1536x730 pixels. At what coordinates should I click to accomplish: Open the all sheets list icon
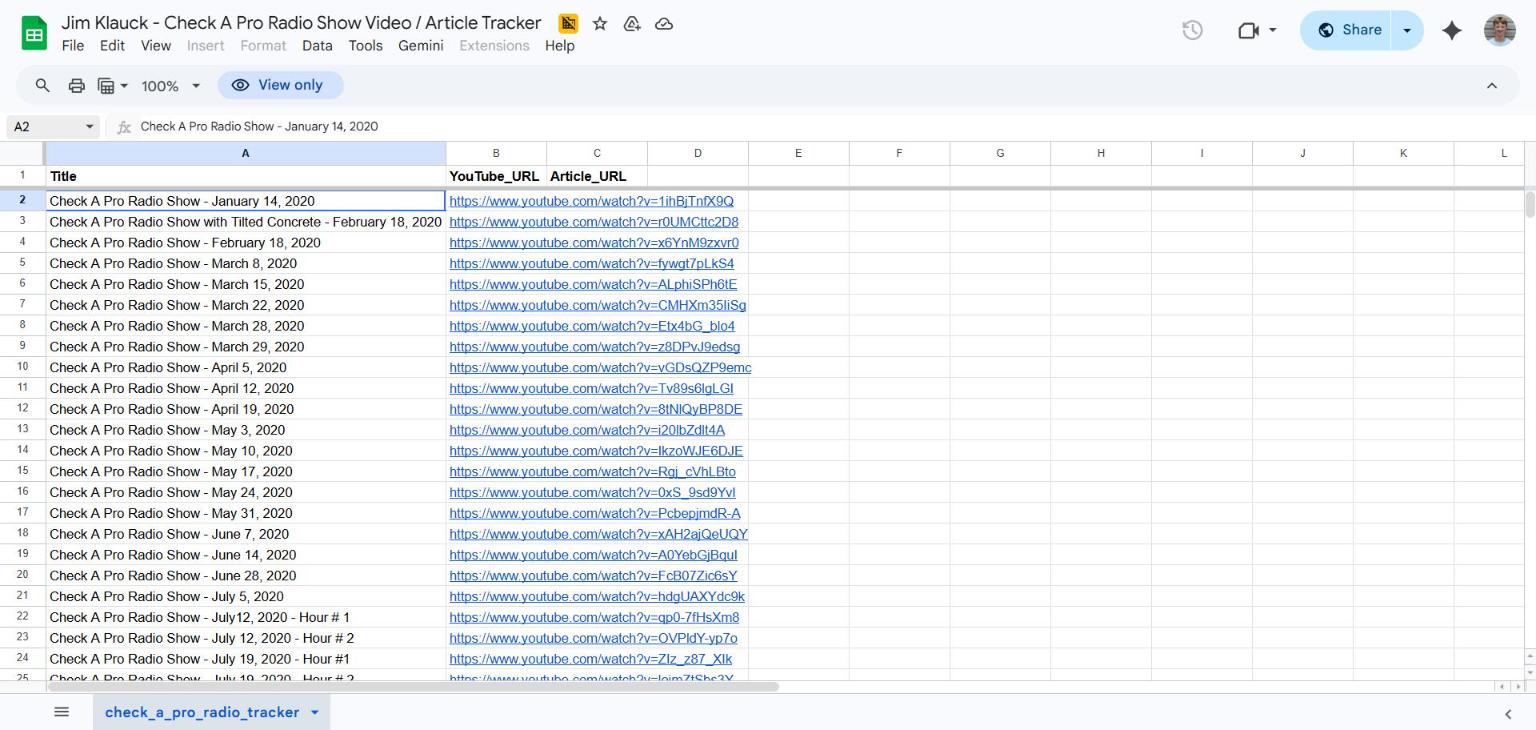point(62,712)
